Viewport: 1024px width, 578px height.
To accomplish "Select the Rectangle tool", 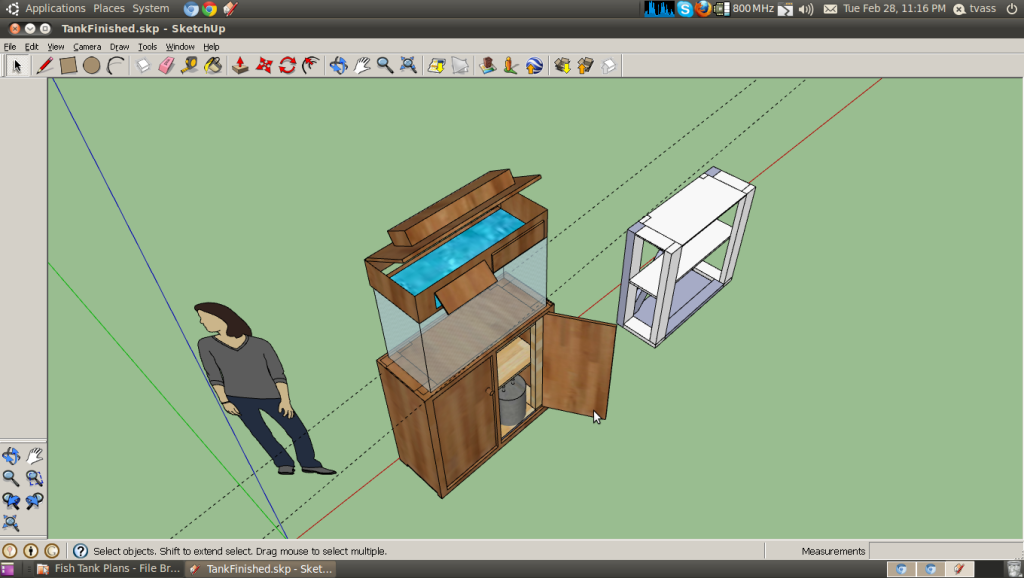I will 68,65.
